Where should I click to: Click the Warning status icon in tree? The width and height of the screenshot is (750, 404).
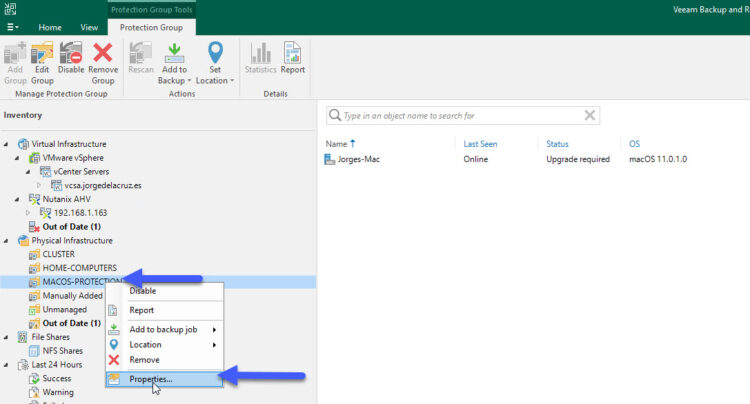tap(34, 393)
